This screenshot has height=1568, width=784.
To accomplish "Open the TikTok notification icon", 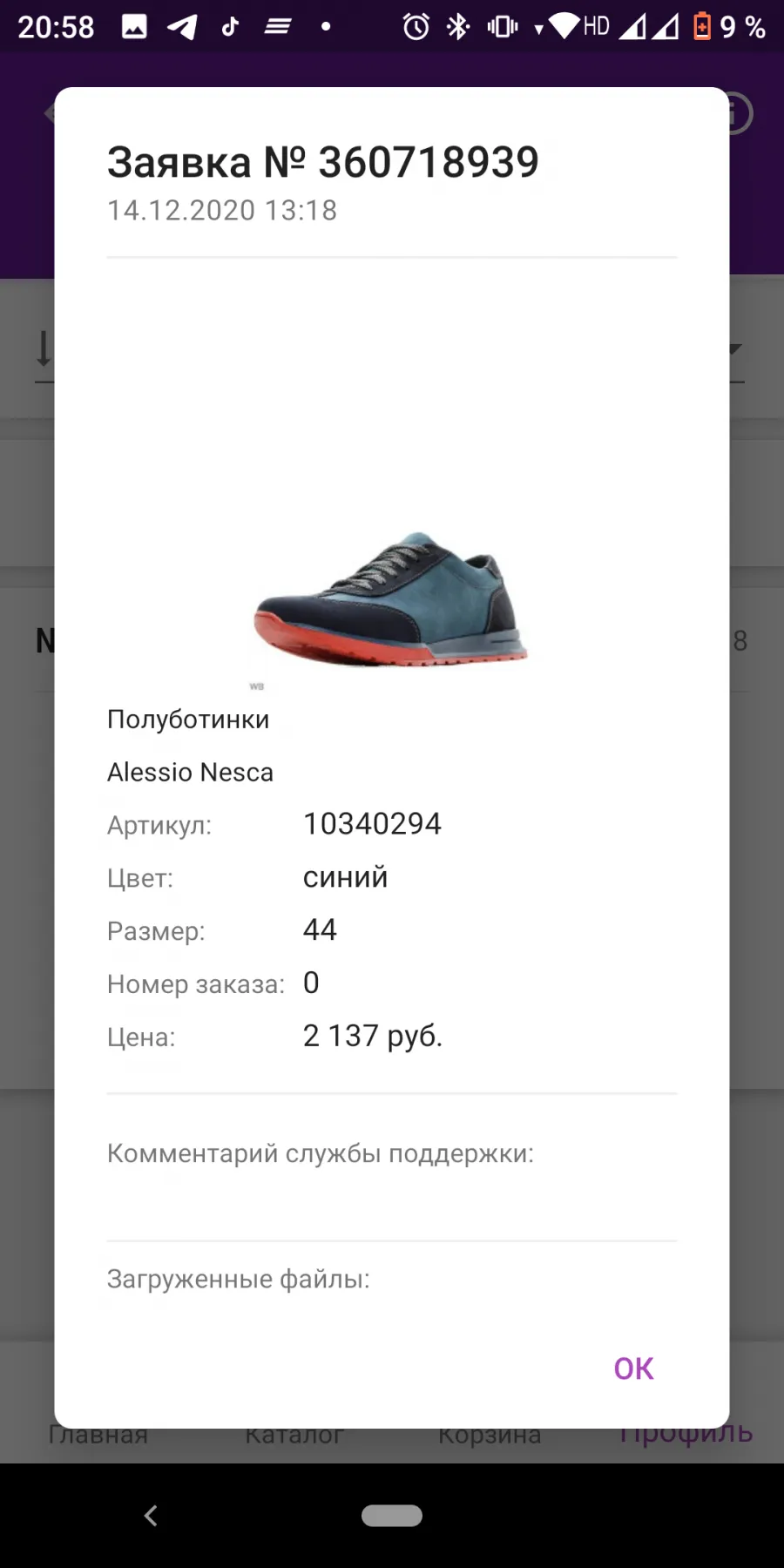I will coord(230,27).
